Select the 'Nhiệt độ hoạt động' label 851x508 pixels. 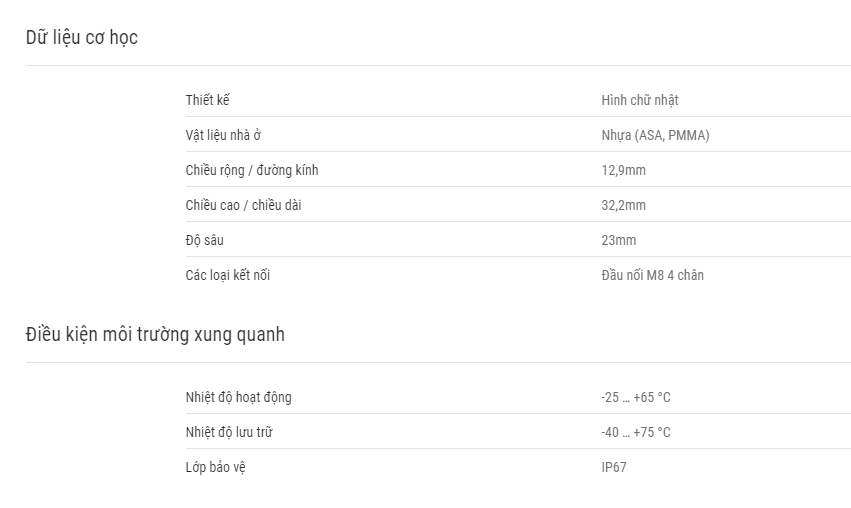[238, 397]
